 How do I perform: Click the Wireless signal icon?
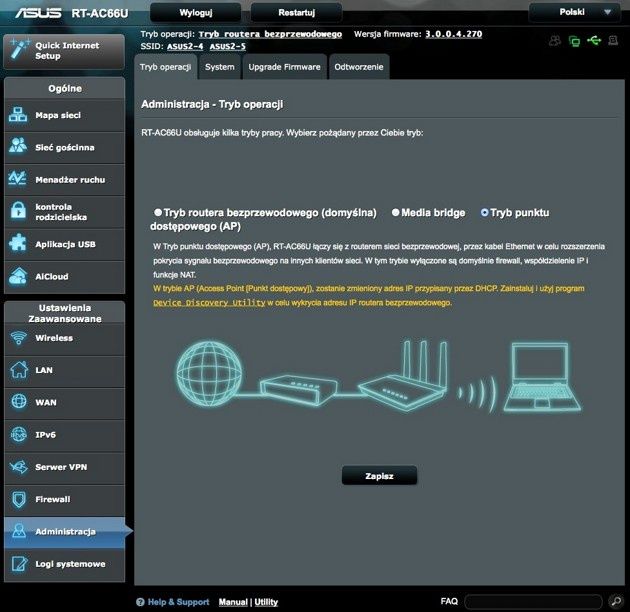18,338
